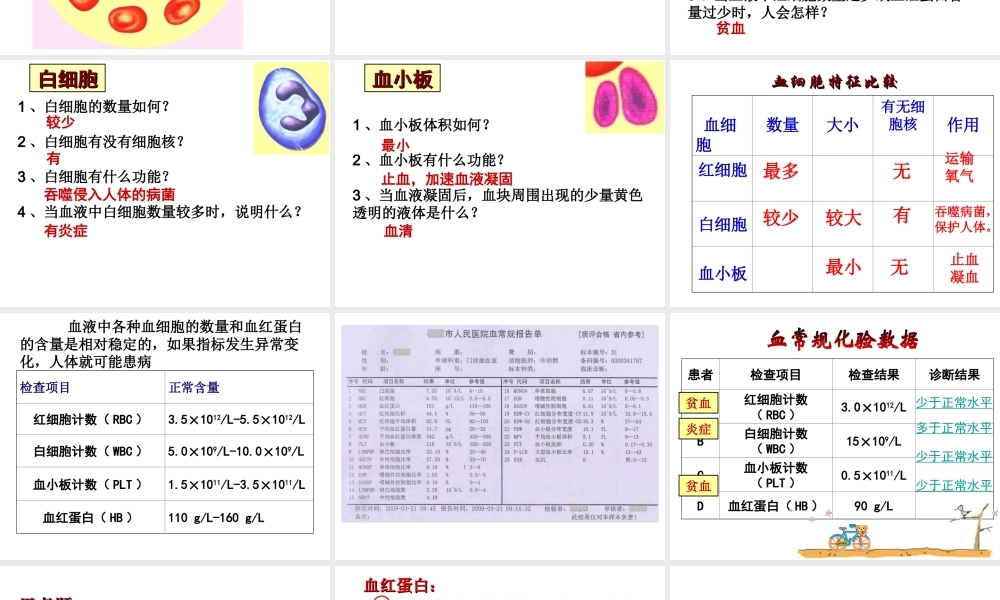Open the 少于正常水平 link beside 3.0×10¹²/L
Screen dimensions: 1000x600
953,402
